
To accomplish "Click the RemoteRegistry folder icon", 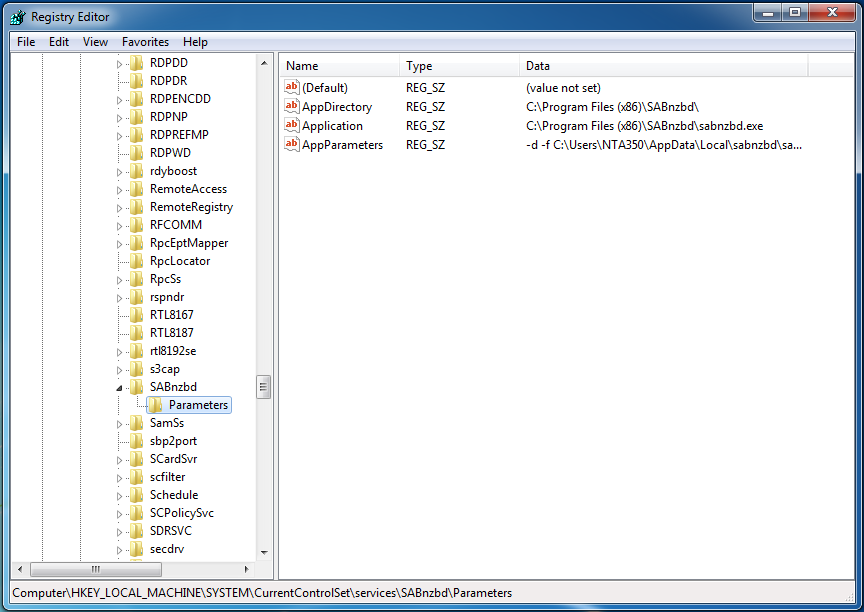I will click(137, 207).
